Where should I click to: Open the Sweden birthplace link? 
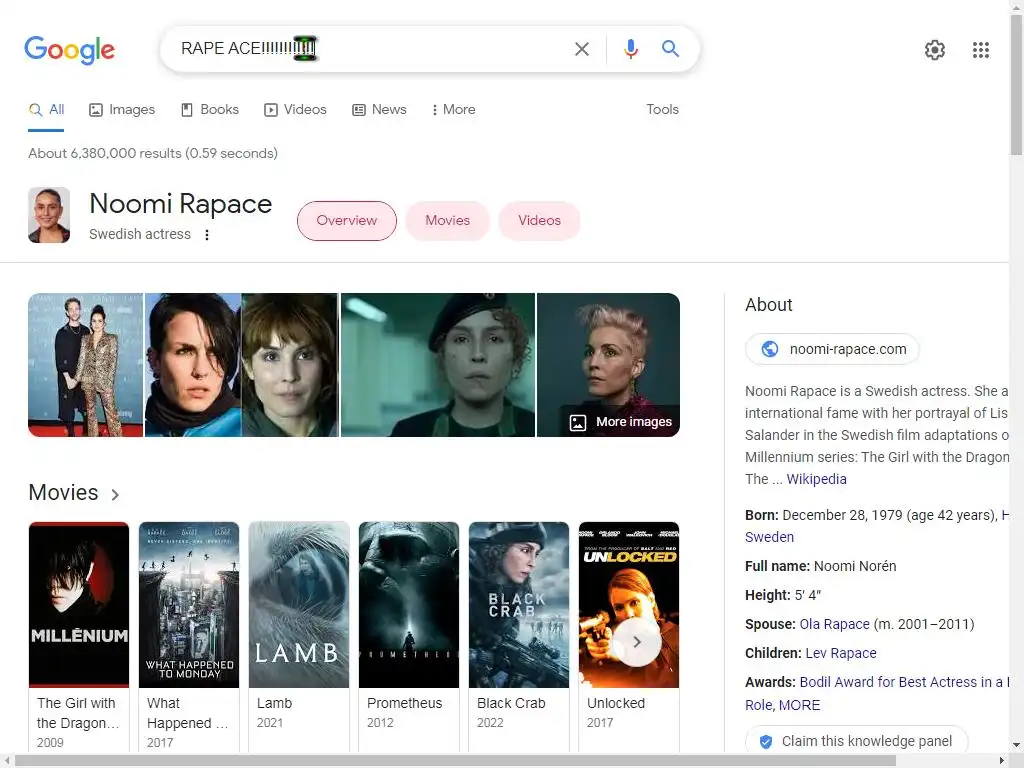769,537
